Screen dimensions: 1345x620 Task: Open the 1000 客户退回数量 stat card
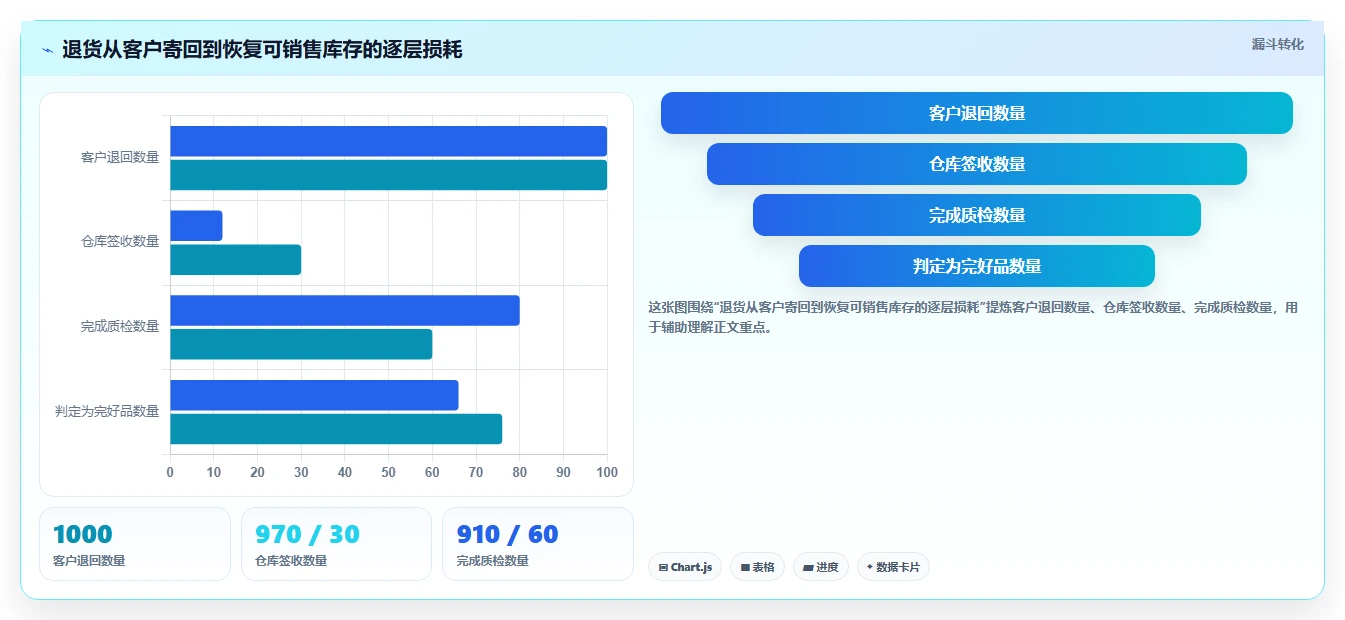[x=135, y=544]
